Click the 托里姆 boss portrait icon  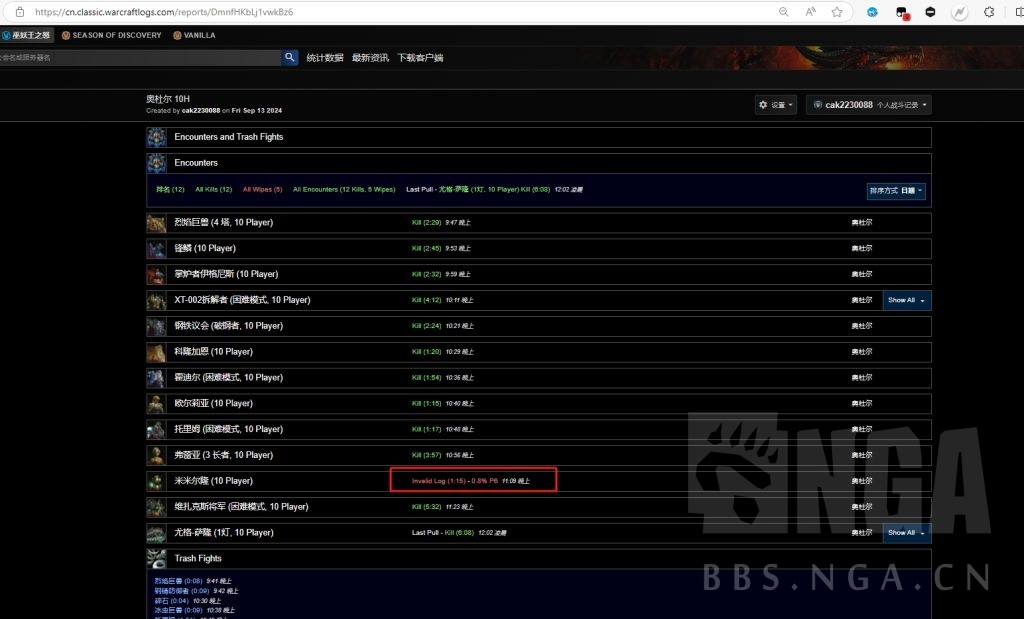coord(156,429)
